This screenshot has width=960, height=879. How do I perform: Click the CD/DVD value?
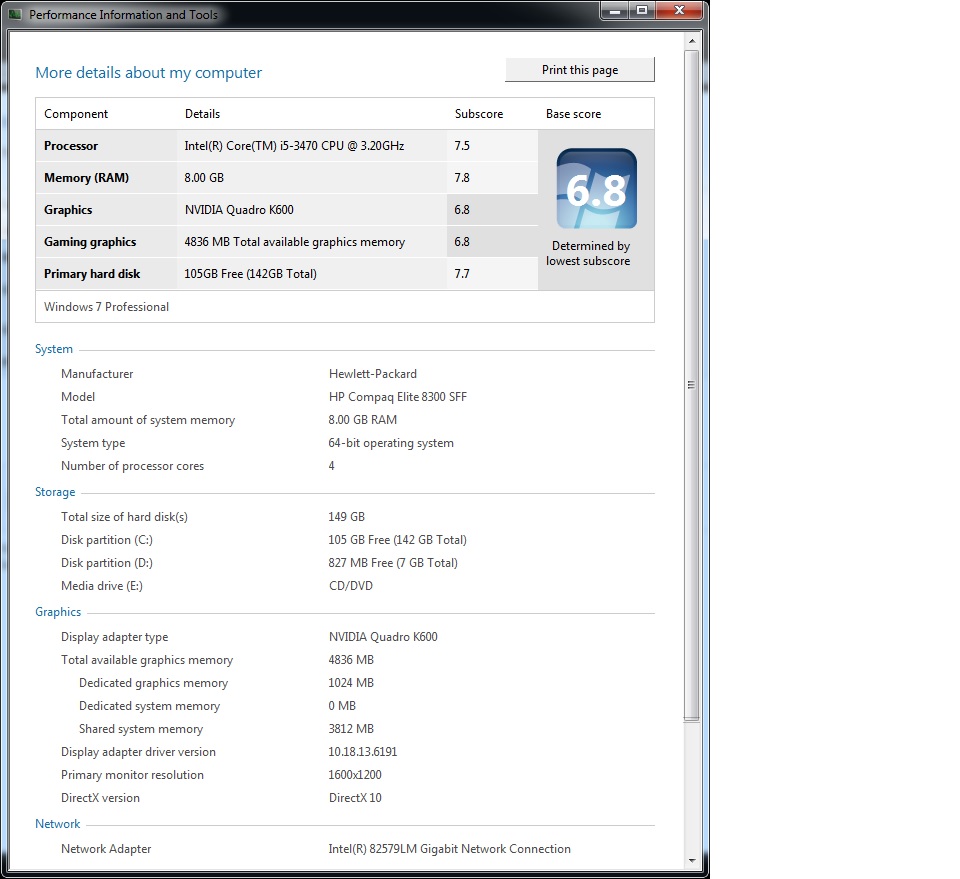351,586
